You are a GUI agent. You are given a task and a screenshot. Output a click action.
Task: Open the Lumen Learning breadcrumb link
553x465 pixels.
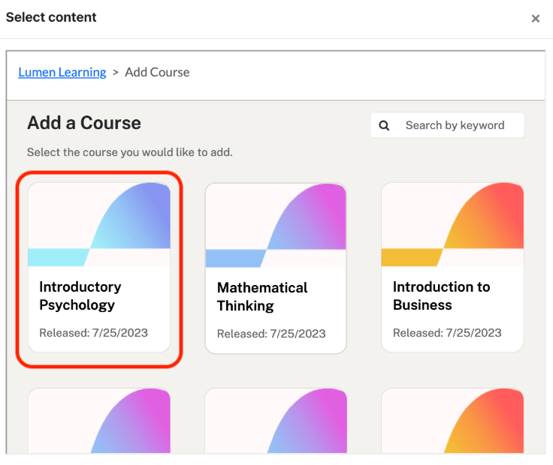[x=62, y=72]
